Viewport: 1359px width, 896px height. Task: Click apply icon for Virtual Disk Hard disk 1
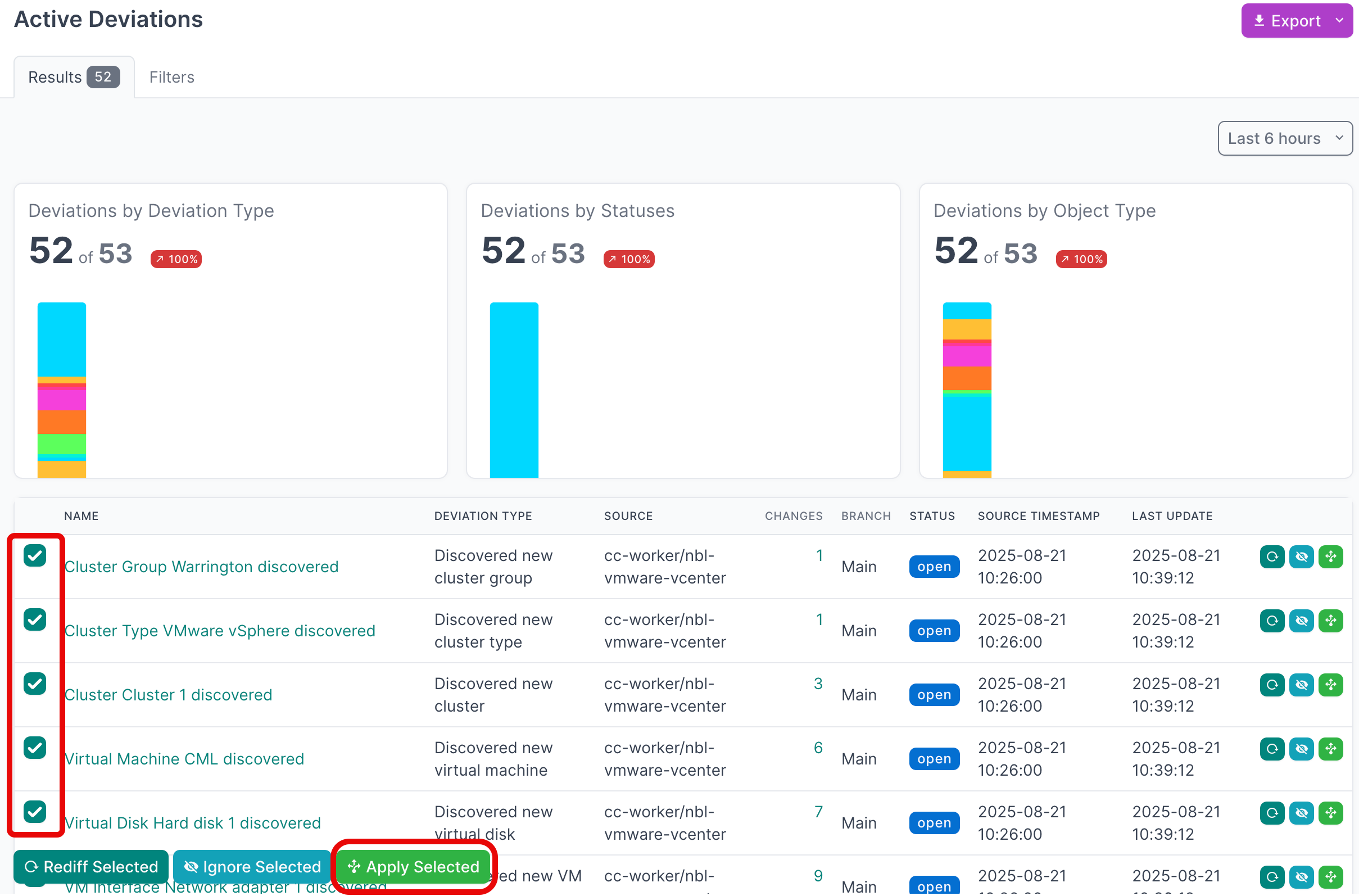[x=1330, y=813]
